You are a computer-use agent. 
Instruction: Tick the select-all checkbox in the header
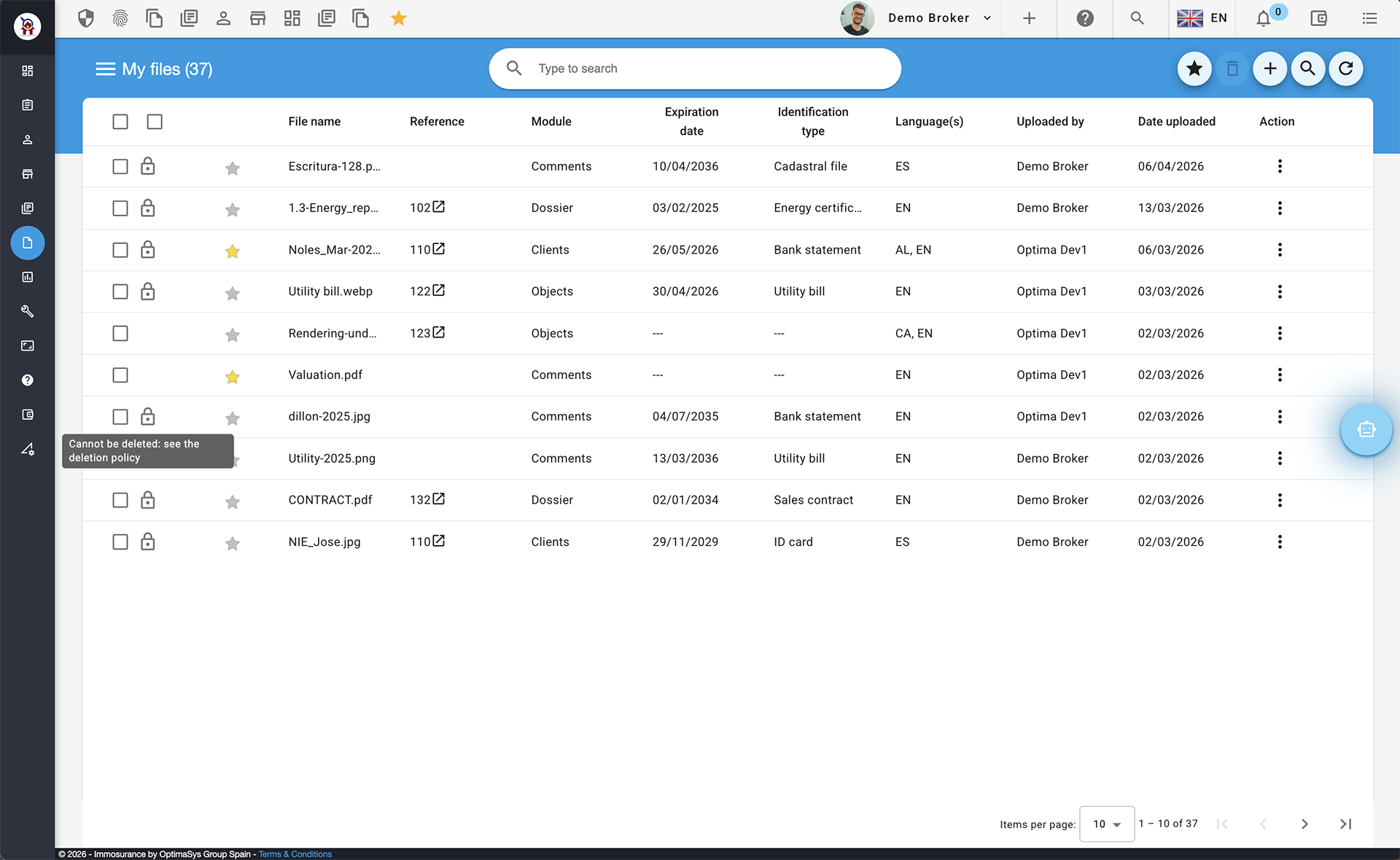[x=120, y=122]
